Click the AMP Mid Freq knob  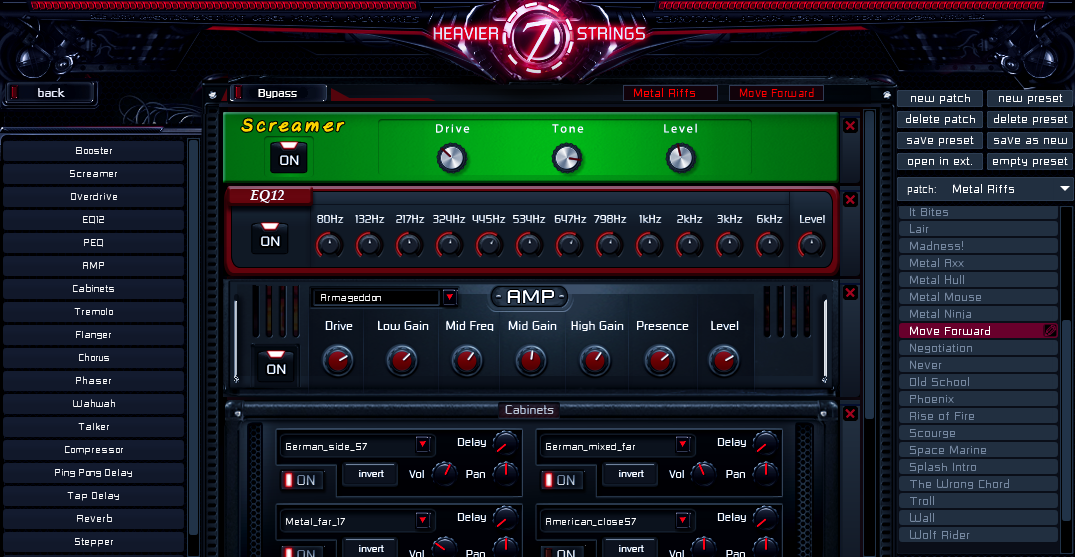pyautogui.click(x=467, y=360)
